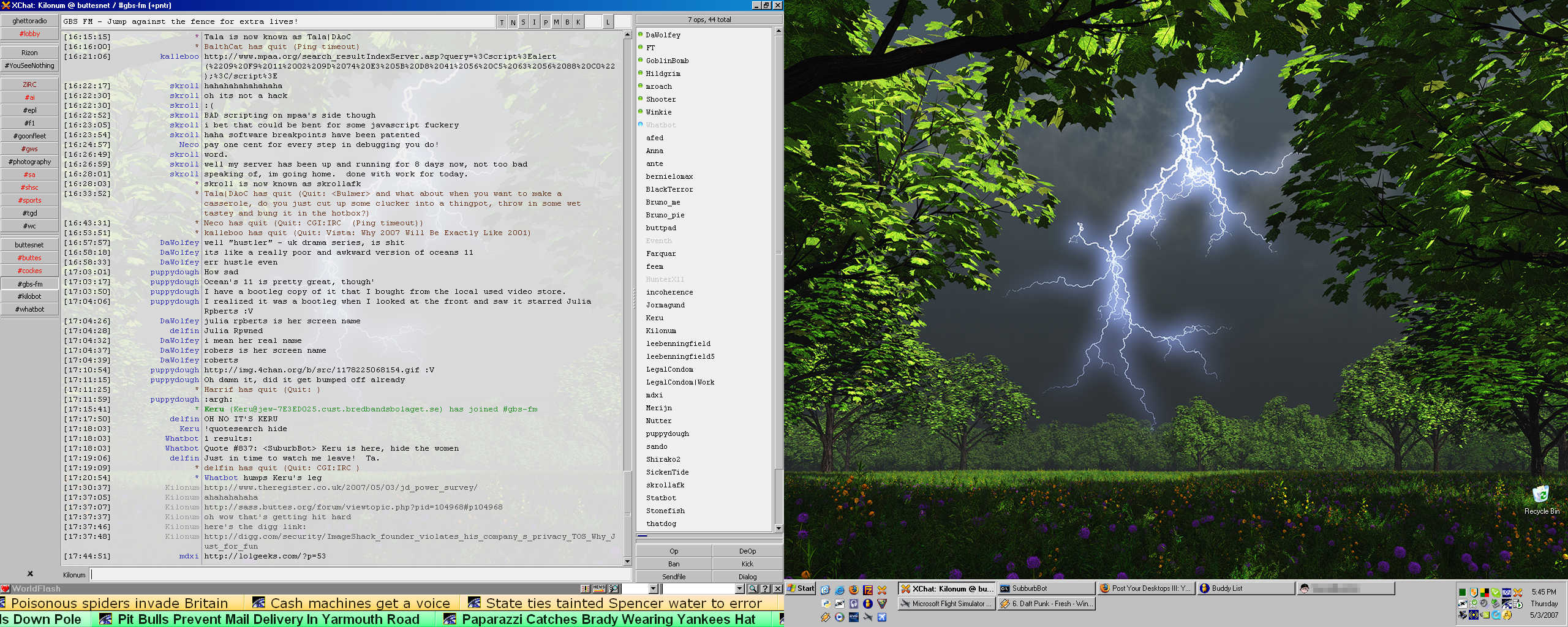Viewport: 1568px width, 627px height.
Task: Click the WorldFlash stock search icon
Action: [x=613, y=588]
